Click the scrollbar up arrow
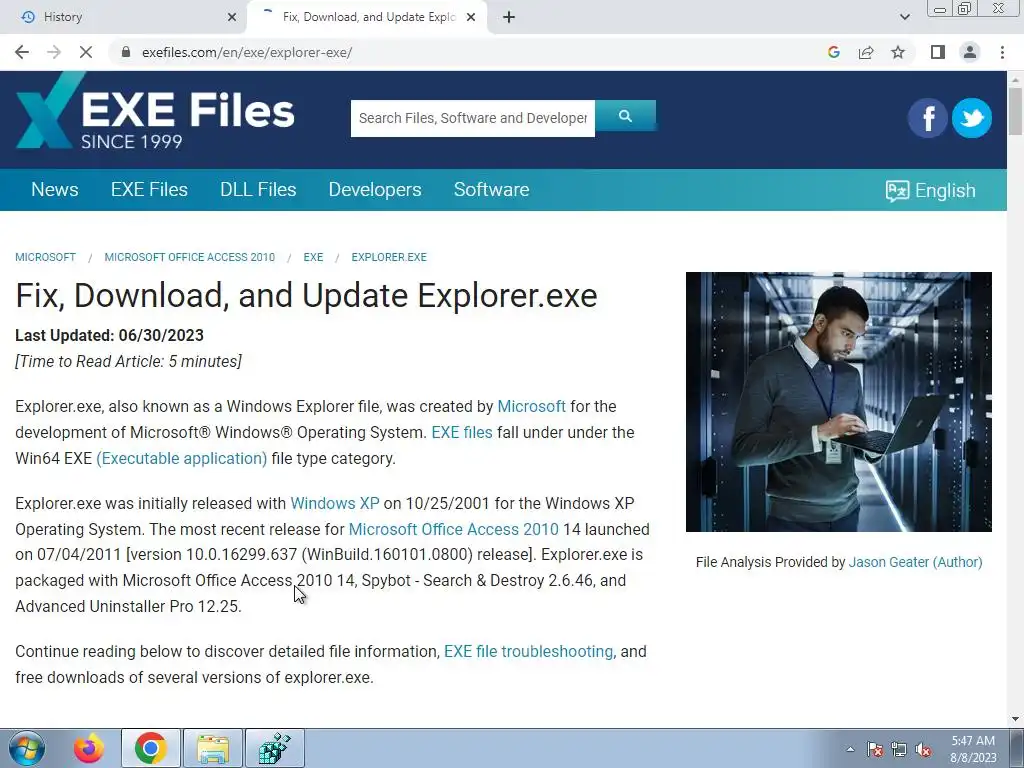Screen dimensions: 1024x768 pos(1016,80)
